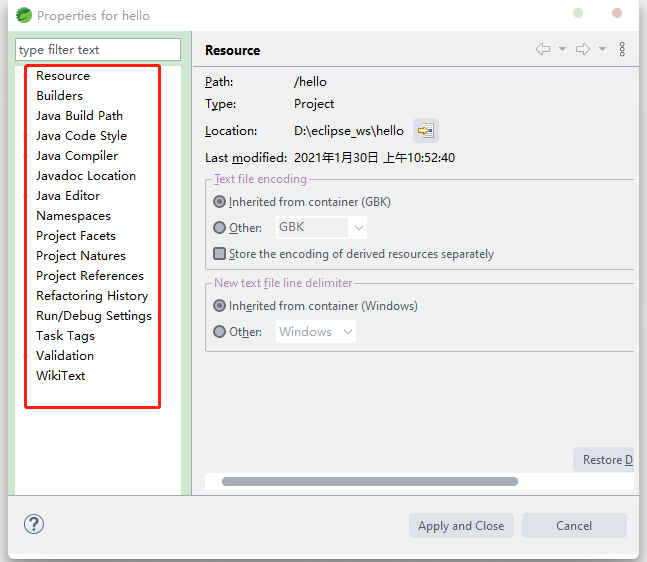This screenshot has height=562, width=647.
Task: Select the Other text file encoding radio button
Action: [x=220, y=227]
